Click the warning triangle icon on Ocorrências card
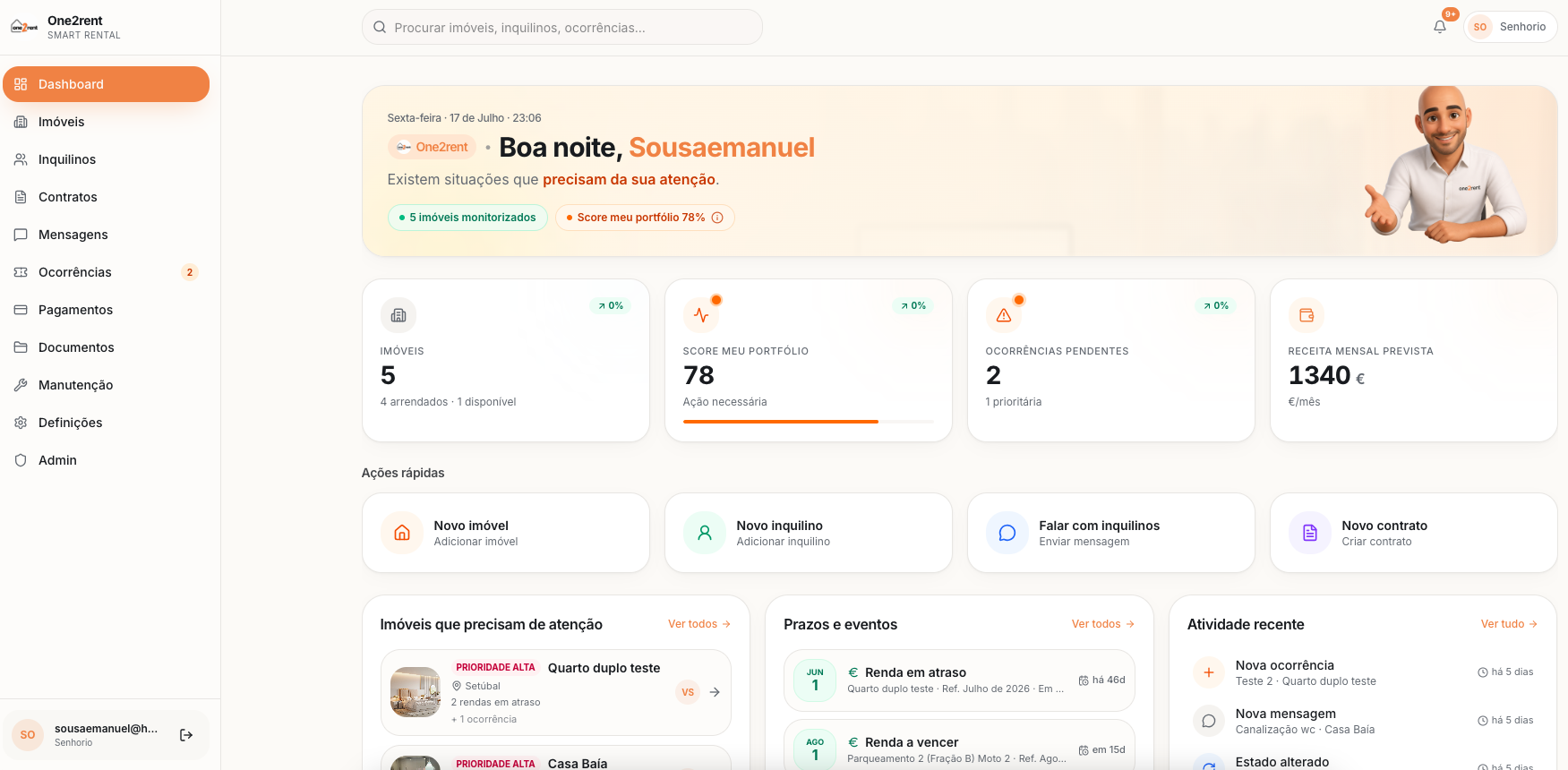Image resolution: width=1568 pixels, height=770 pixels. tap(1004, 315)
